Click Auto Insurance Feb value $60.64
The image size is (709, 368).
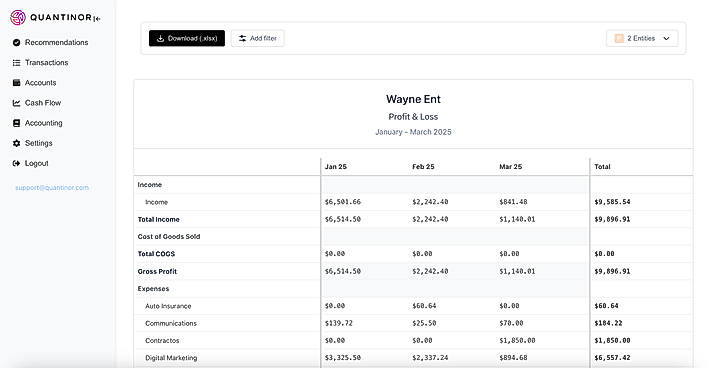point(424,306)
